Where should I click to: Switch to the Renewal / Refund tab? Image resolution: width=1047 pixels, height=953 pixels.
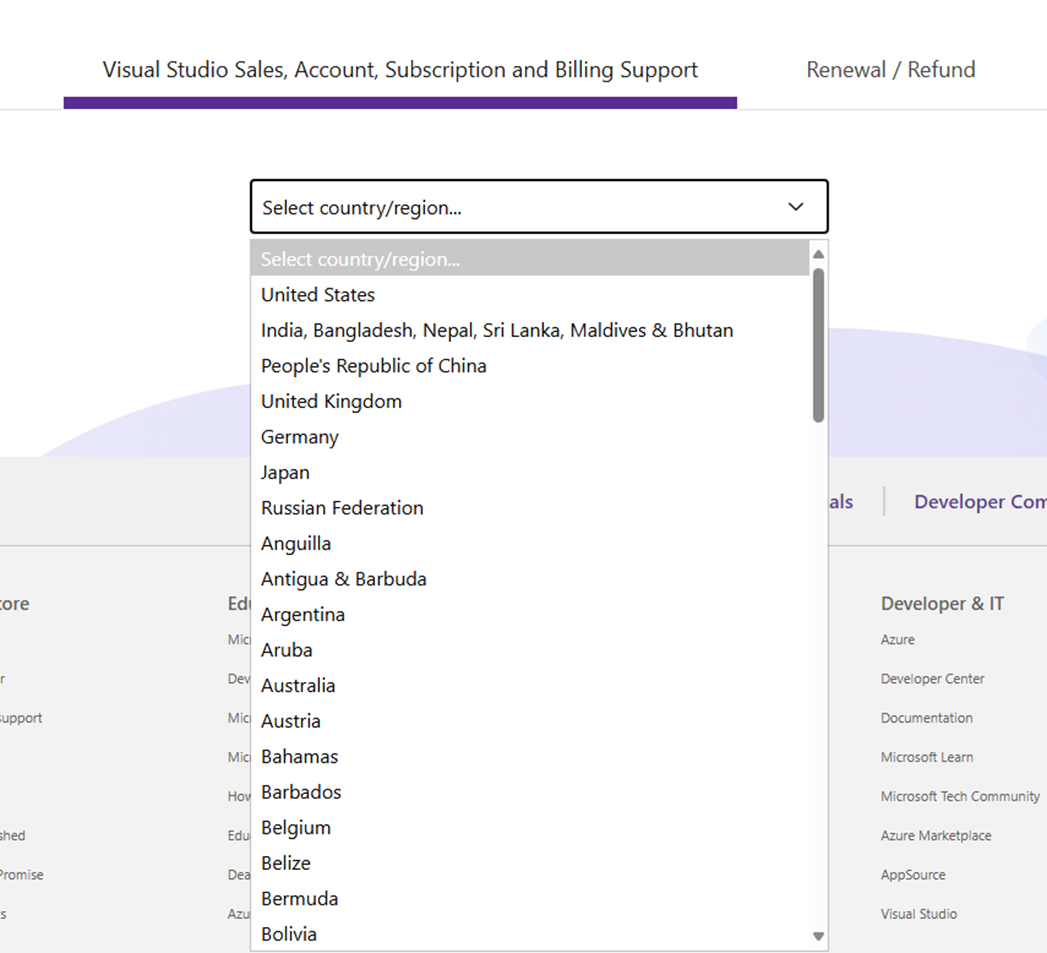click(x=891, y=69)
